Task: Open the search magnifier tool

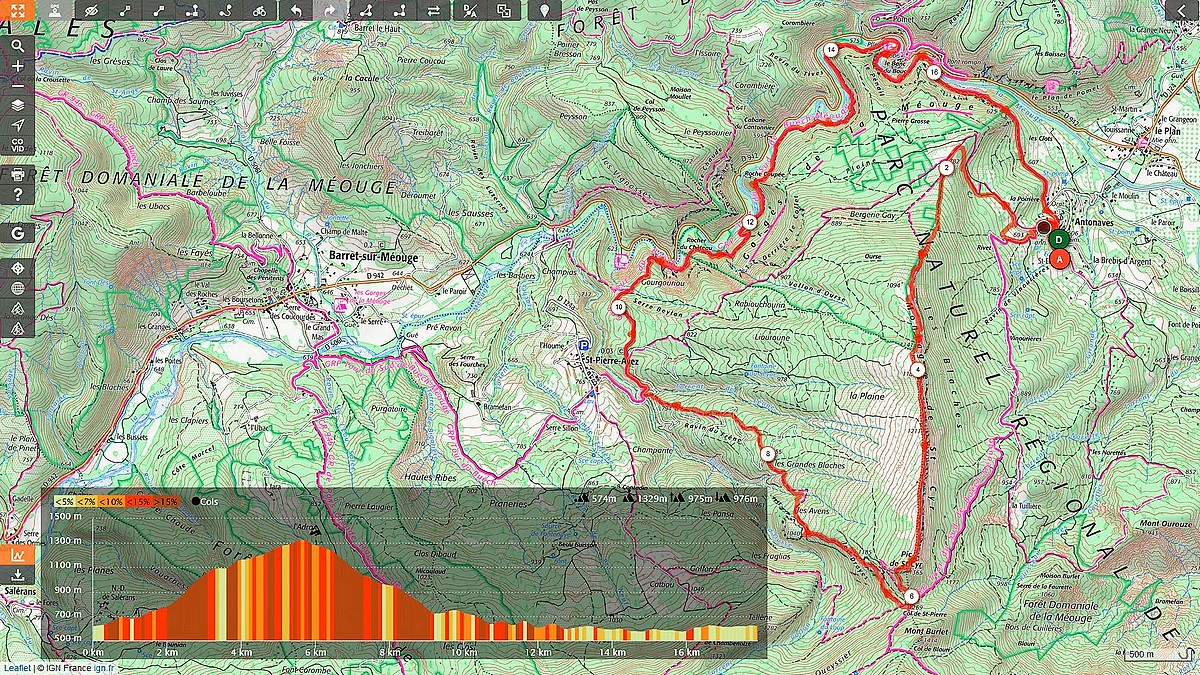Action: pos(18,46)
